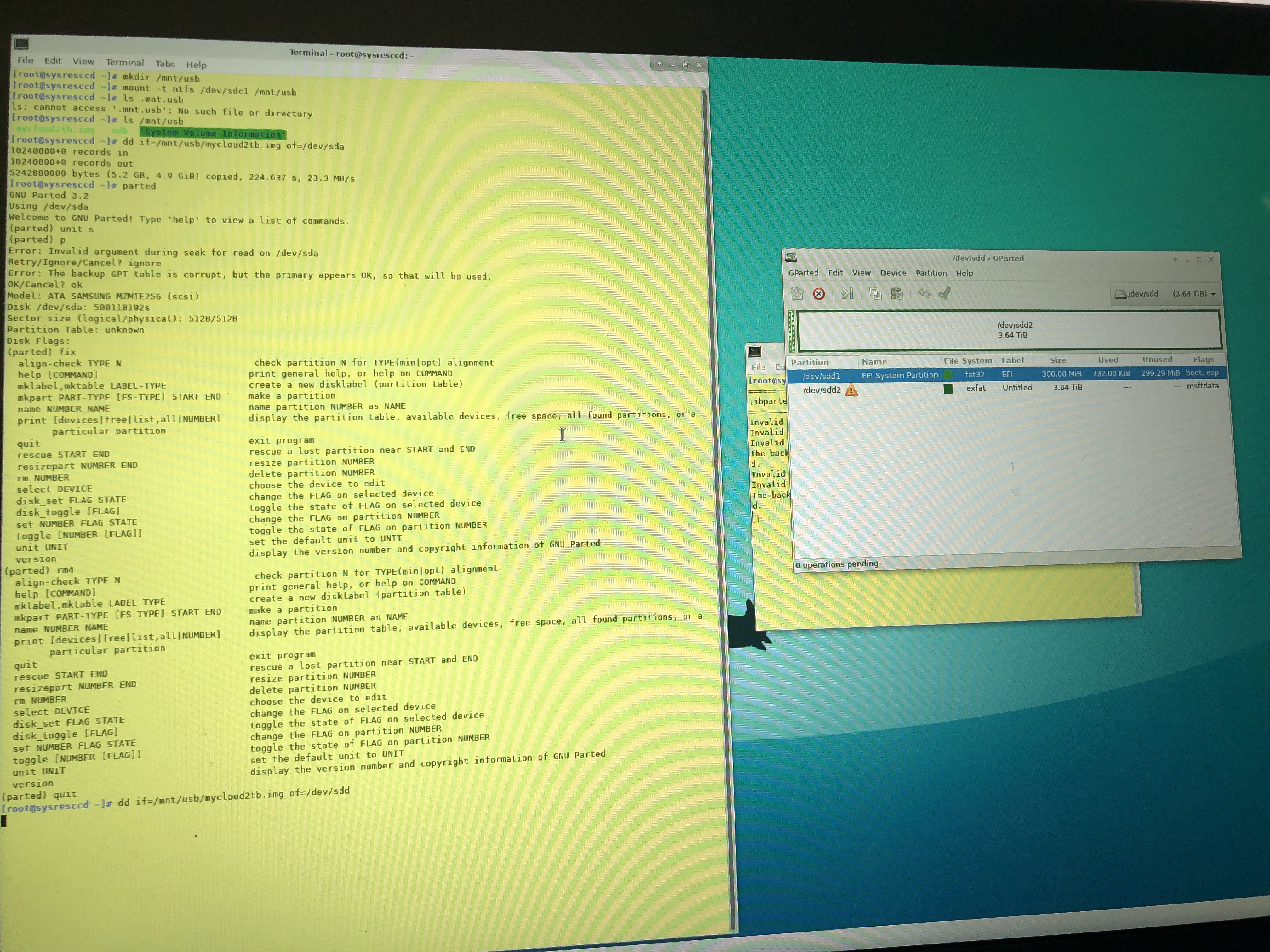Click the Resize/Move partition toolbar icon
This screenshot has width=1270, height=952.
click(x=847, y=294)
